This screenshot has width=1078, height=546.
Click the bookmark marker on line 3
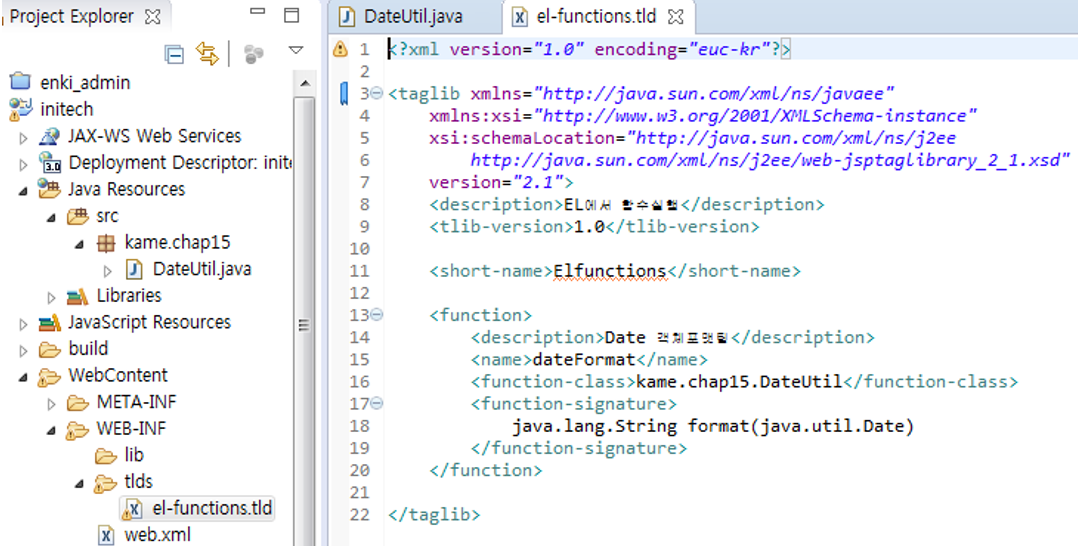point(344,94)
